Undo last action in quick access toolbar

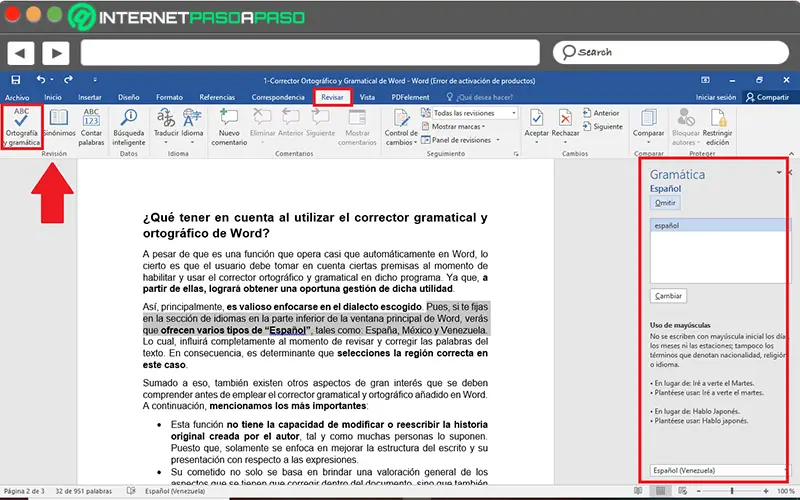click(x=41, y=80)
